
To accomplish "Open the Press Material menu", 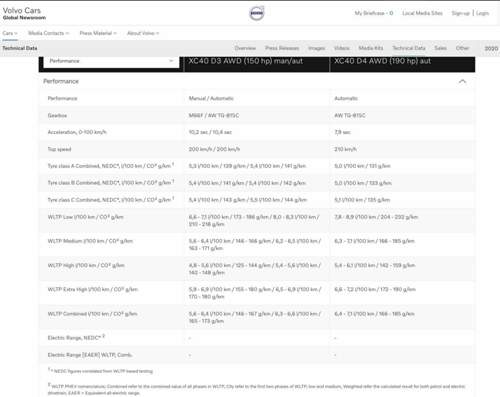I will [x=98, y=33].
